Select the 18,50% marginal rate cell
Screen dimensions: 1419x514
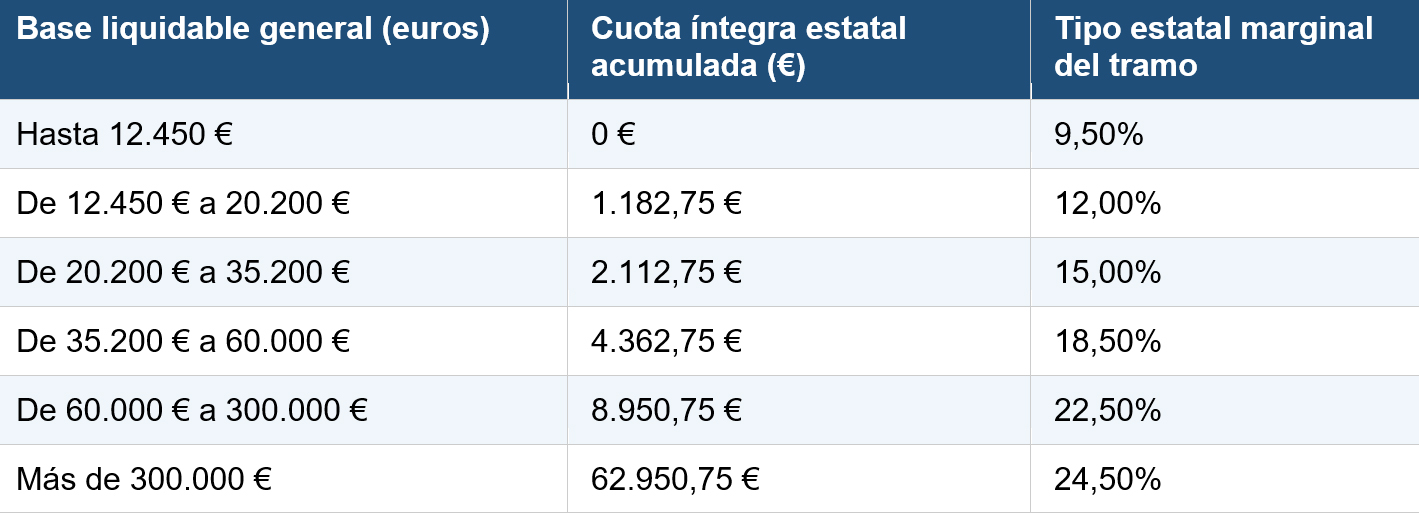pyautogui.click(x=1107, y=341)
